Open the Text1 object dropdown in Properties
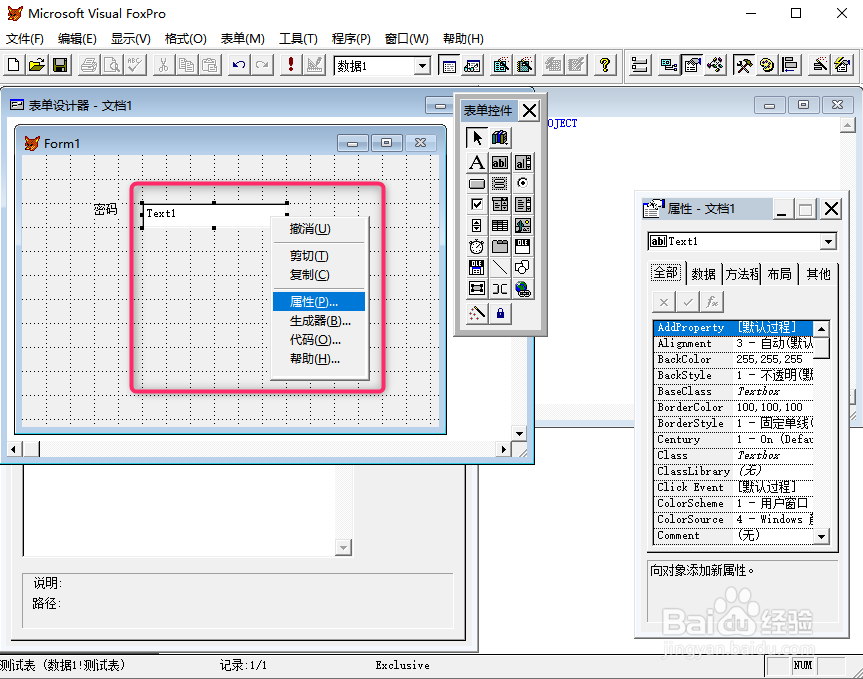Image resolution: width=863 pixels, height=679 pixels. click(x=828, y=242)
